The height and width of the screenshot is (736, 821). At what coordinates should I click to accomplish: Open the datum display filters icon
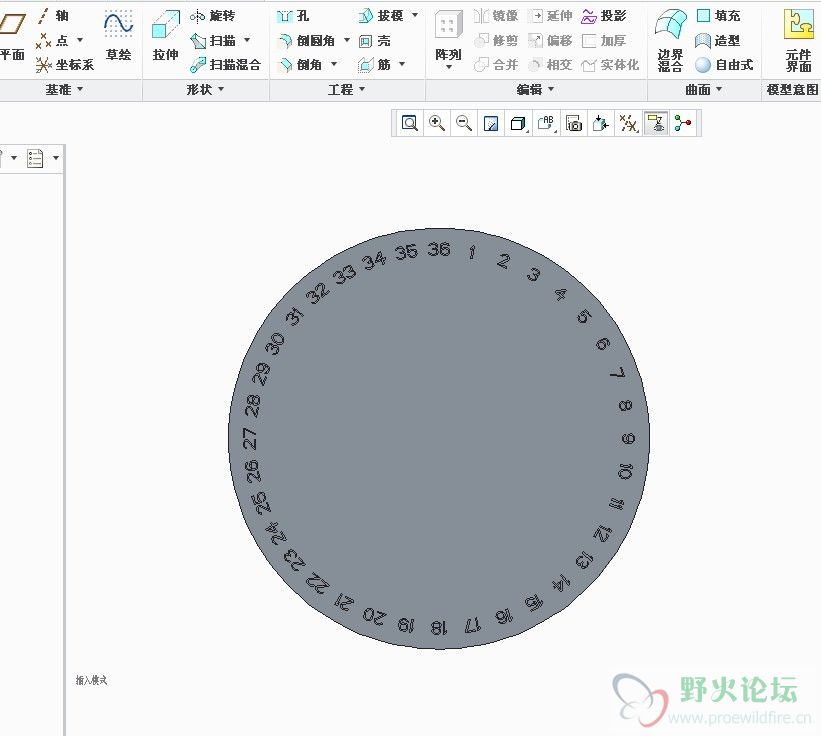pos(628,124)
